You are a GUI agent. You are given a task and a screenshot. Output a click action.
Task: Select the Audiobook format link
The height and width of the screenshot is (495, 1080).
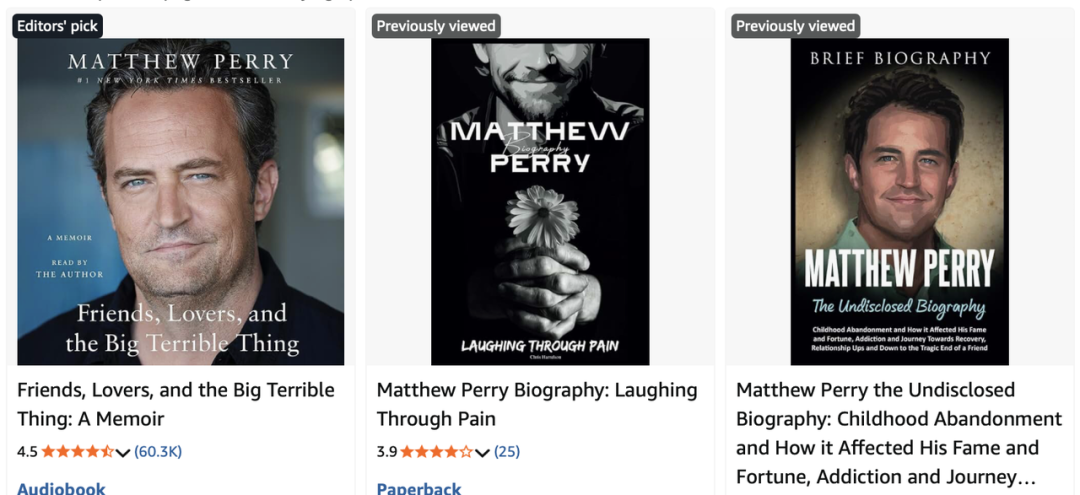tap(61, 488)
